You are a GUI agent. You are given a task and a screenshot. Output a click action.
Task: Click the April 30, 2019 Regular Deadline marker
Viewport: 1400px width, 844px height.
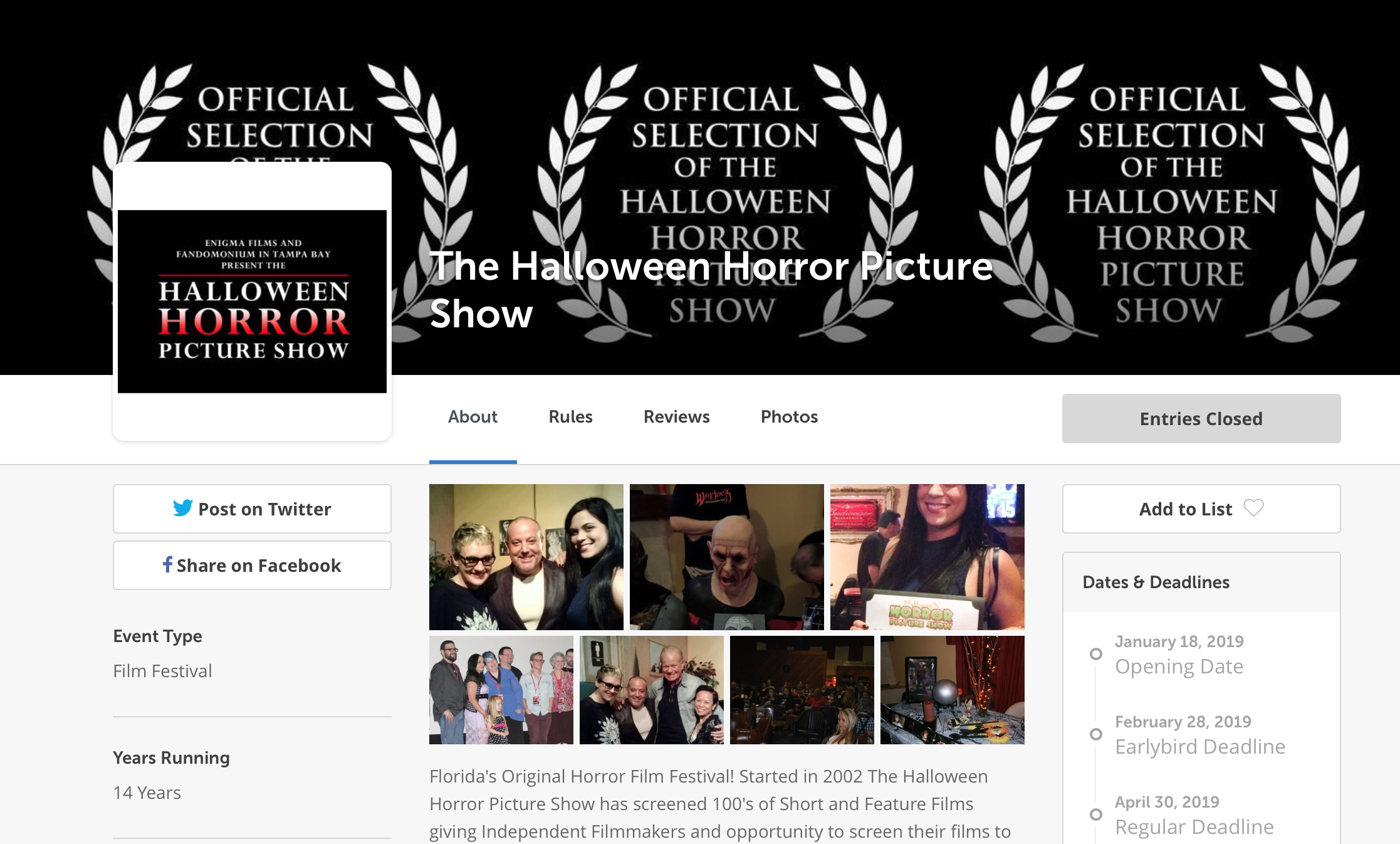click(x=1096, y=815)
